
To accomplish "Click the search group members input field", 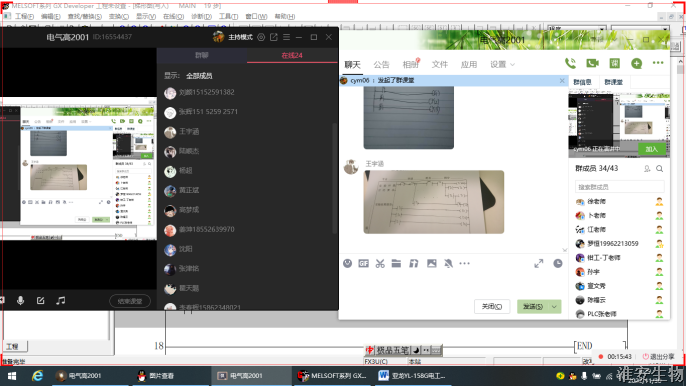I will click(619, 187).
